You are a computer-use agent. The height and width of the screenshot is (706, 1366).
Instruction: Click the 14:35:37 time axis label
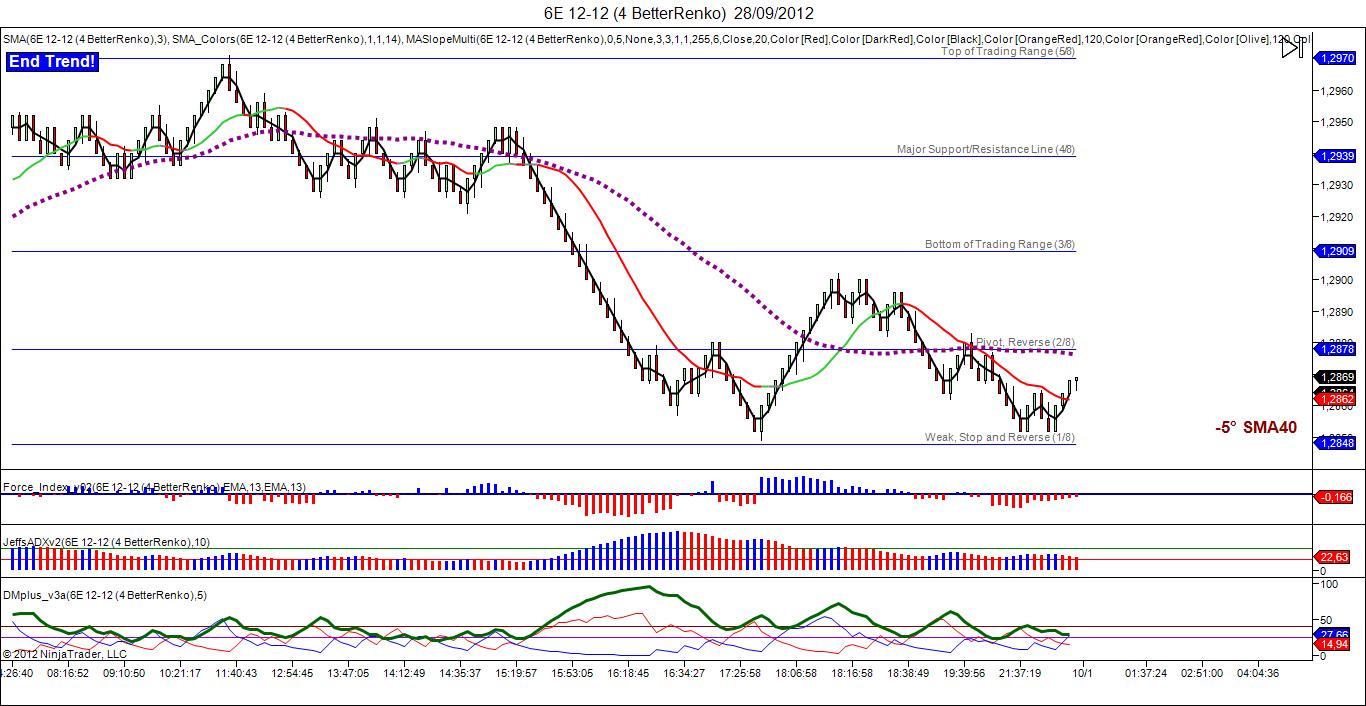459,673
